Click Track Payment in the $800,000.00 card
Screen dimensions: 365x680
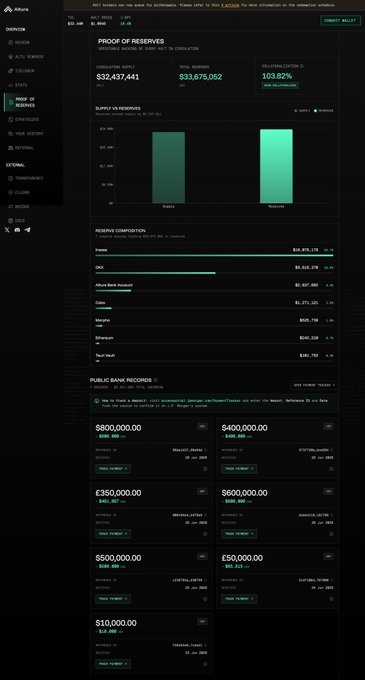[113, 469]
